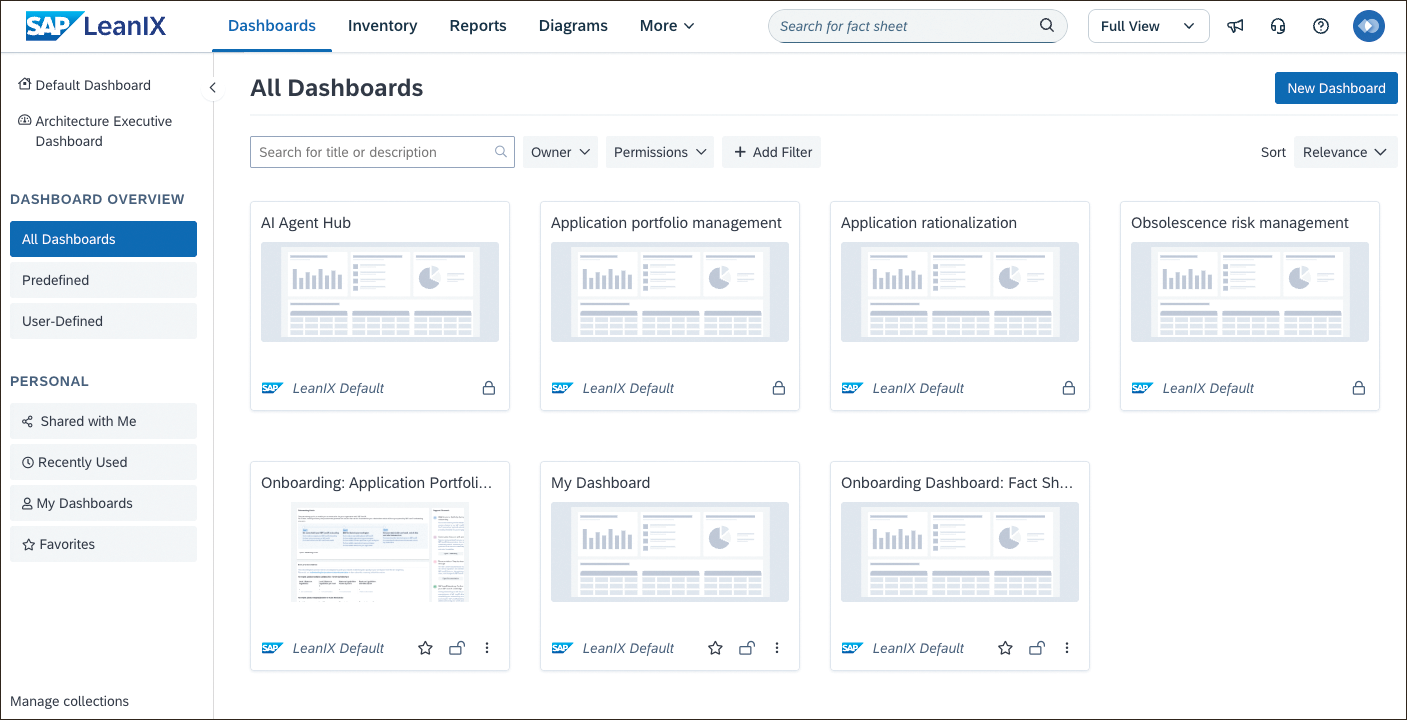Click unlock icon on My Dashboard card
The image size is (1407, 720).
coord(746,648)
